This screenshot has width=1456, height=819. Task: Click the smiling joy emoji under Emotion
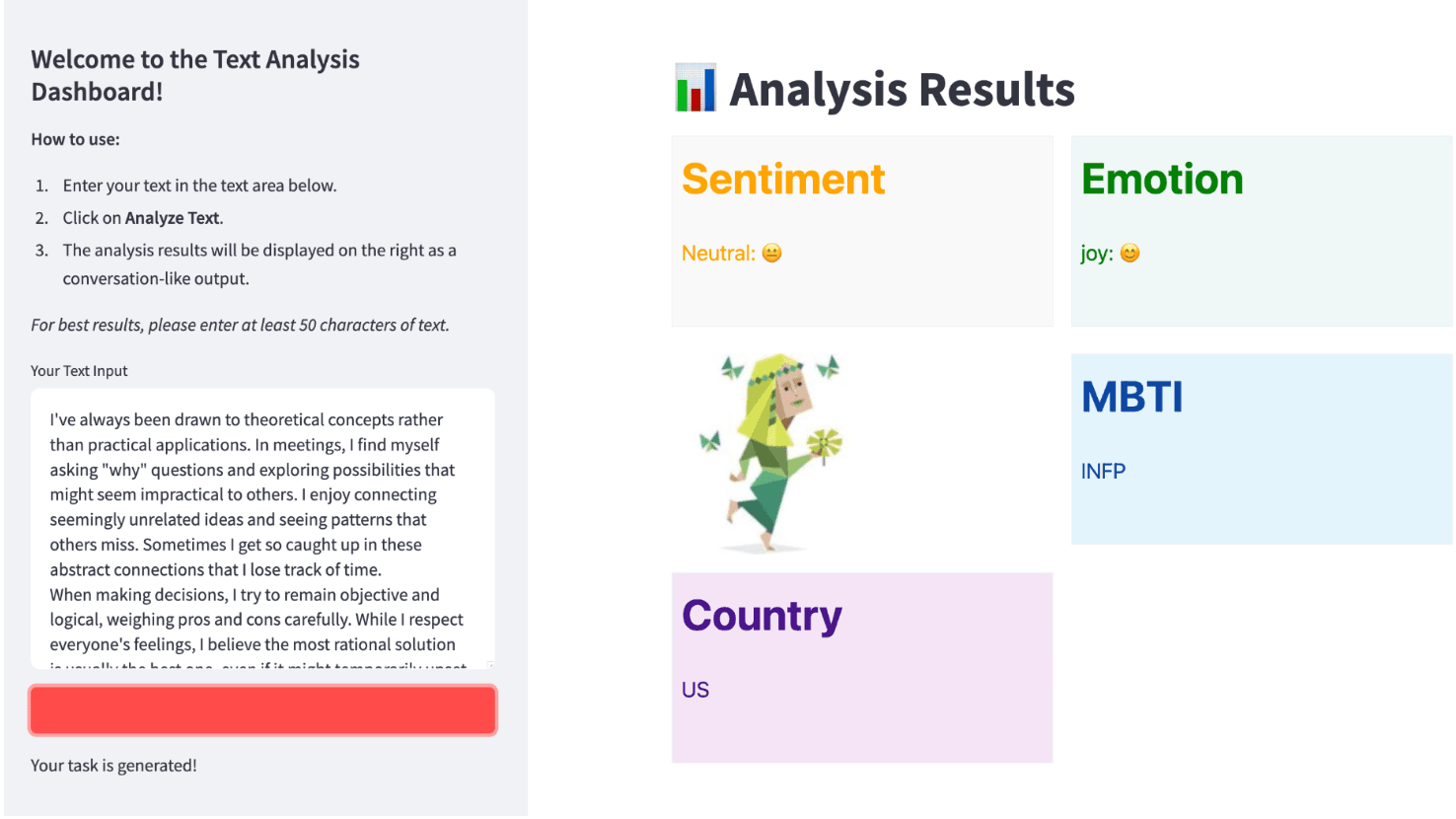pos(1129,254)
